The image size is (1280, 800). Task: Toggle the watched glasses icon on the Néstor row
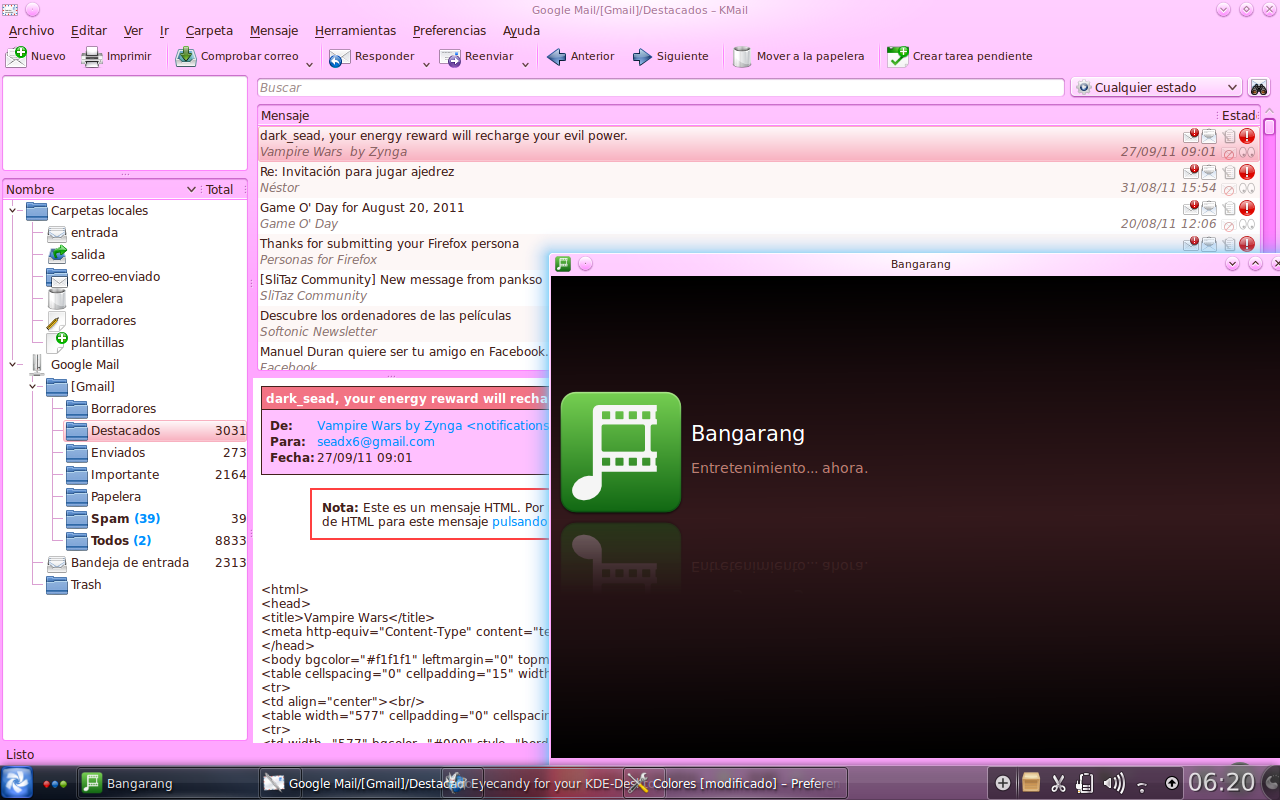tap(1247, 189)
